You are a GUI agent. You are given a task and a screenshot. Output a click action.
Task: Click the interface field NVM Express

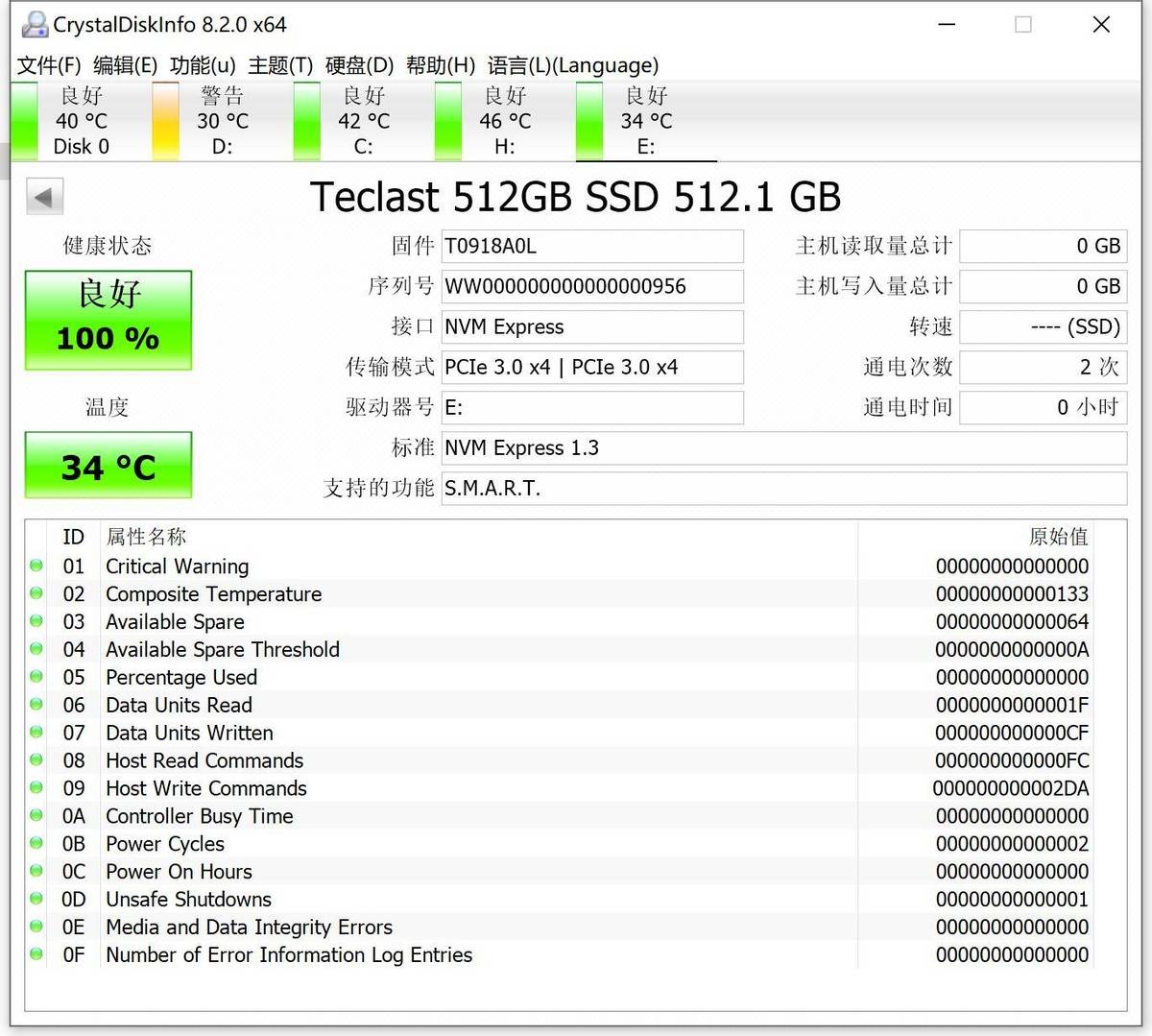click(x=592, y=326)
